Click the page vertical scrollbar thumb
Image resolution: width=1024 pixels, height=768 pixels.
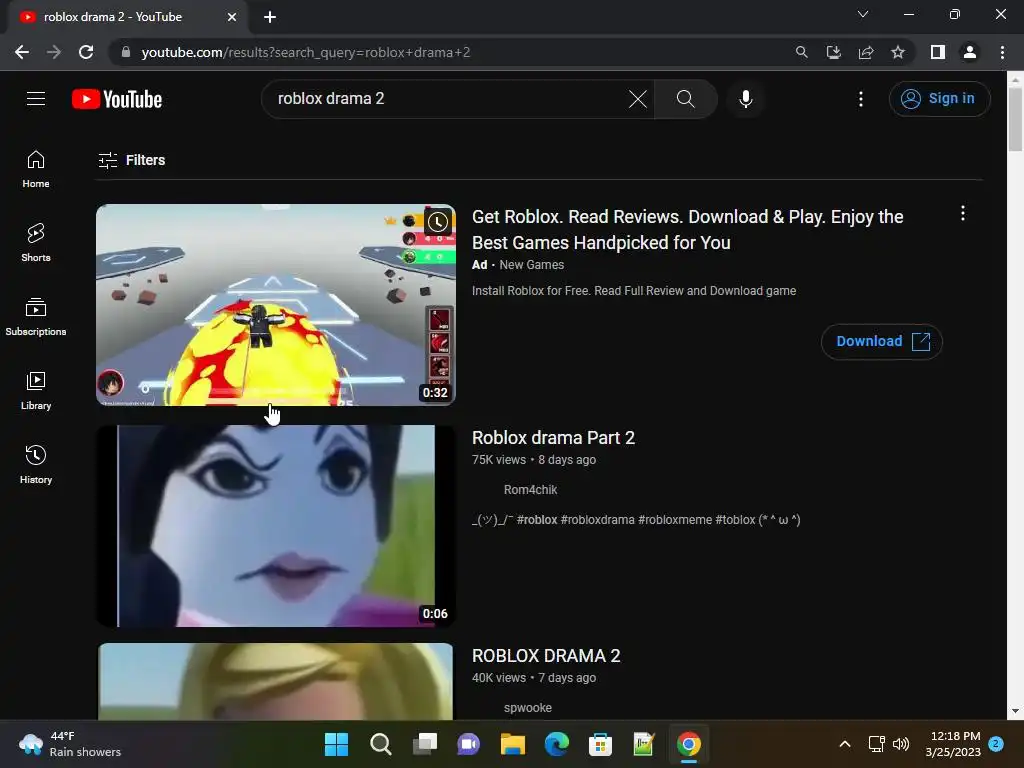pos(1015,119)
